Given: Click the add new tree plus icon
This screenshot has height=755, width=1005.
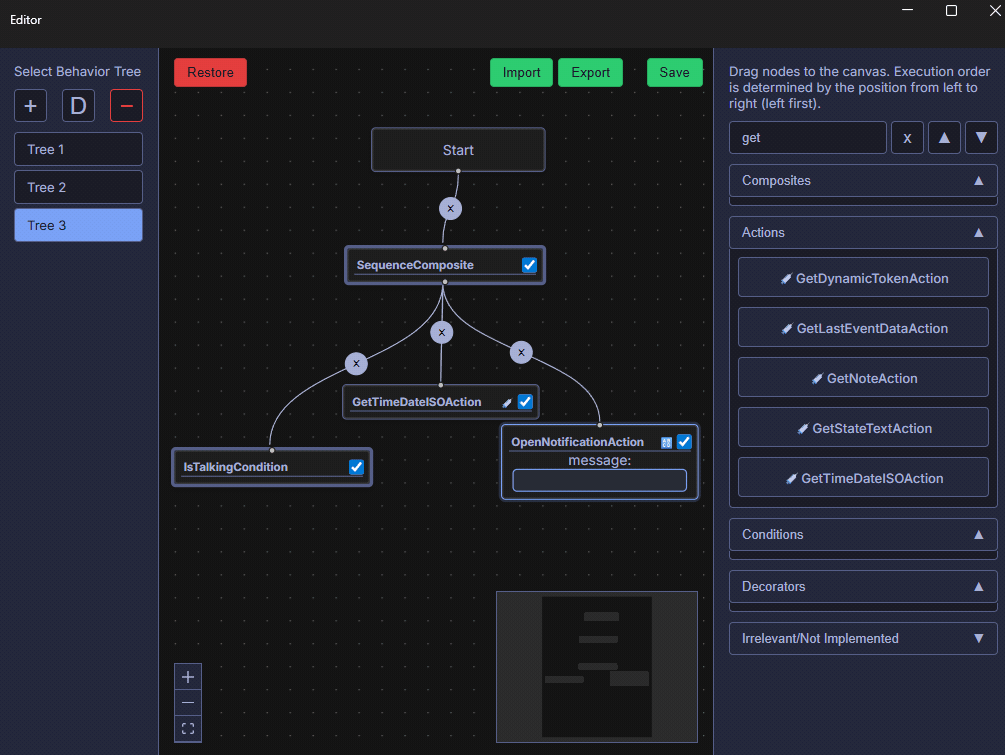Looking at the screenshot, I should 30,105.
